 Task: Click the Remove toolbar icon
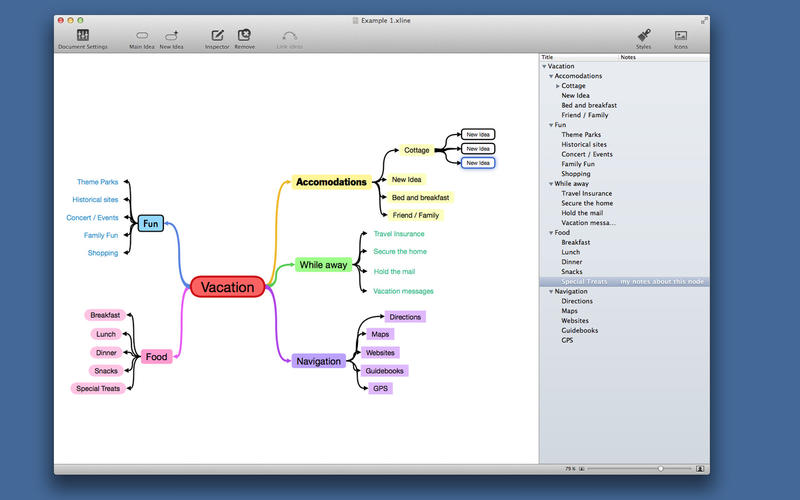[x=244, y=36]
